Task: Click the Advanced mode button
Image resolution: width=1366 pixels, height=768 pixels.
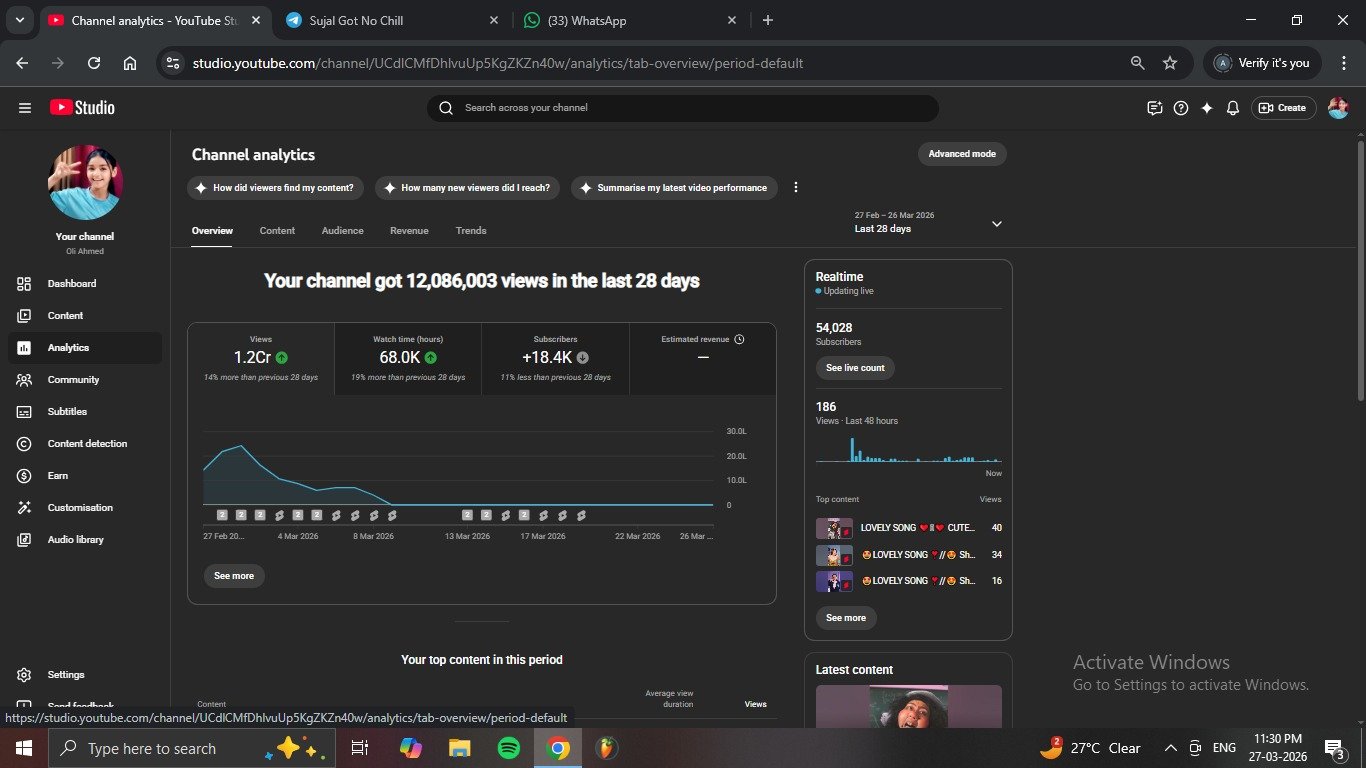Action: [961, 154]
